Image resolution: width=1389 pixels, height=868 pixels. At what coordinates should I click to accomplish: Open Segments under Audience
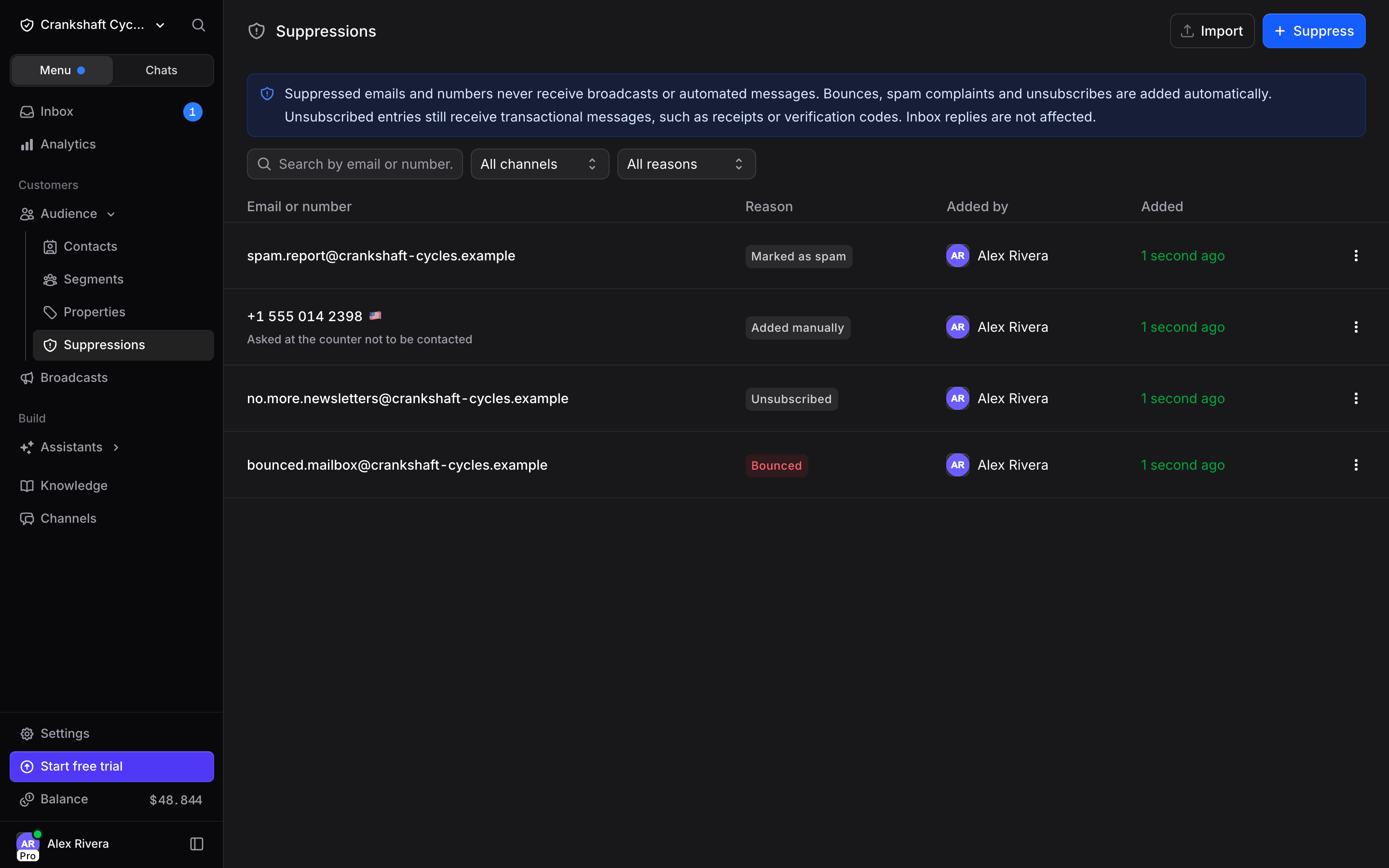[x=123, y=279]
